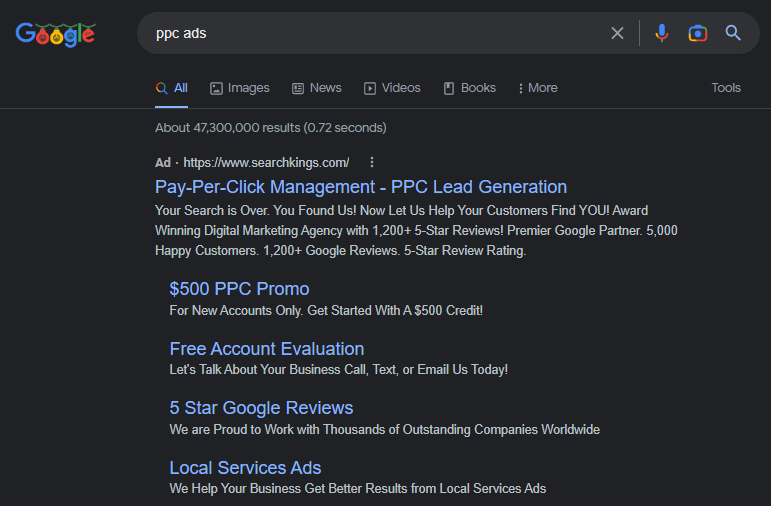This screenshot has height=506, width=771.
Task: Select the All results tab
Action: pos(172,88)
